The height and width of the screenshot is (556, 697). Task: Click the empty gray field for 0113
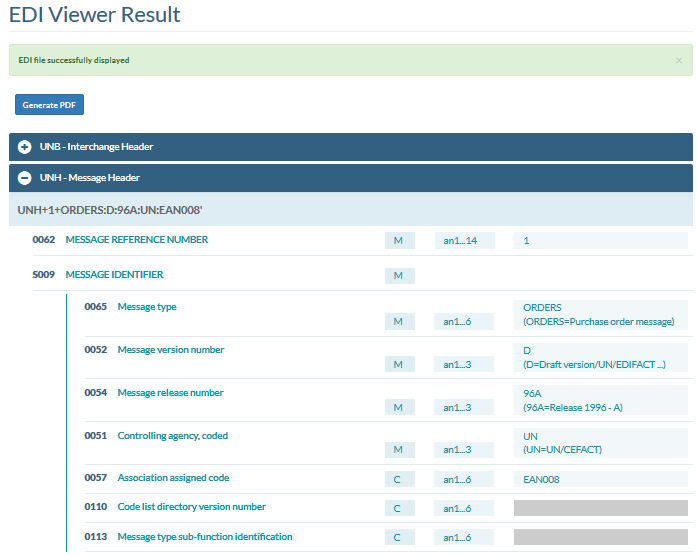tap(600, 538)
